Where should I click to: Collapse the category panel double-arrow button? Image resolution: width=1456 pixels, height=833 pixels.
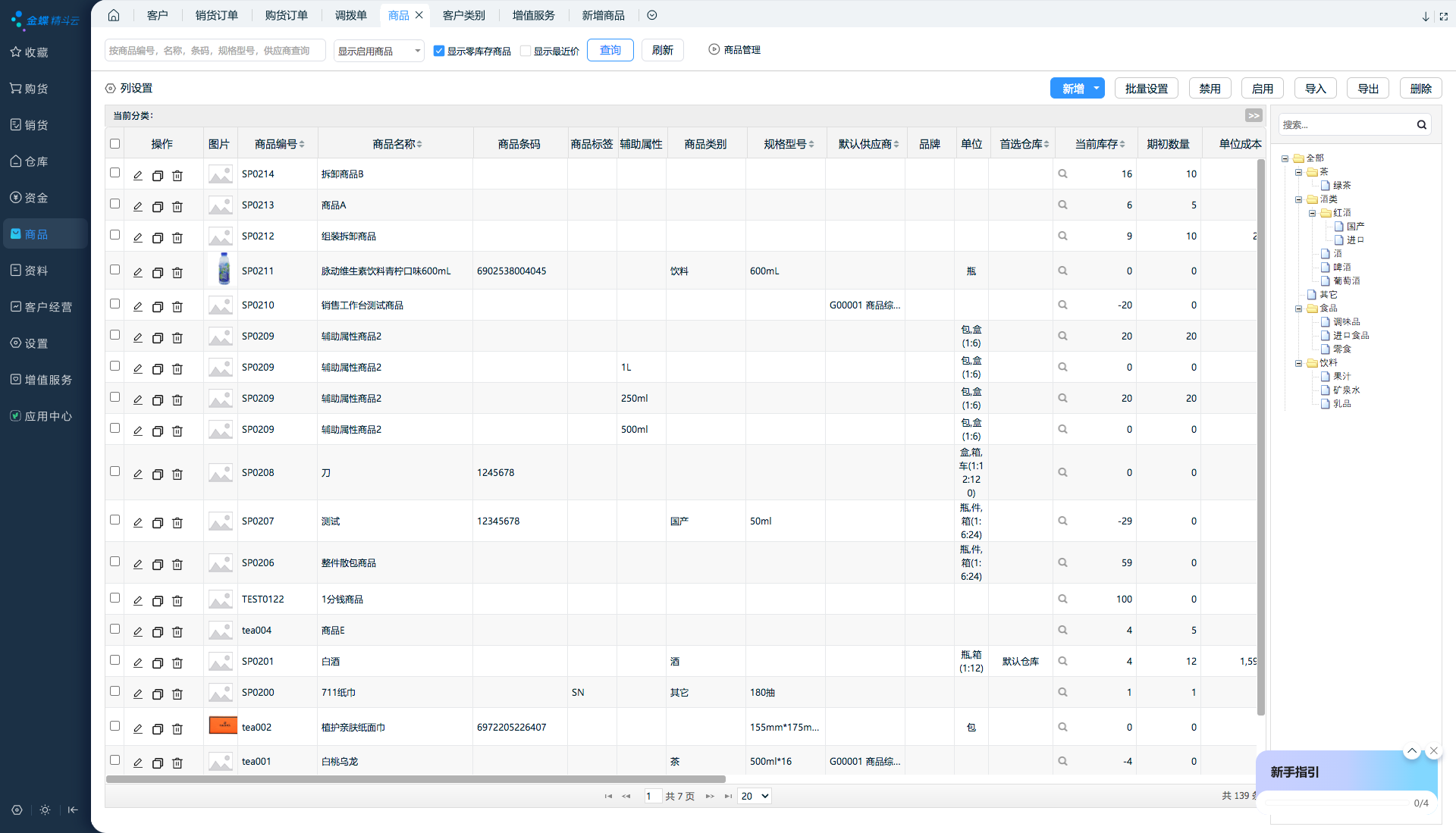point(1253,116)
